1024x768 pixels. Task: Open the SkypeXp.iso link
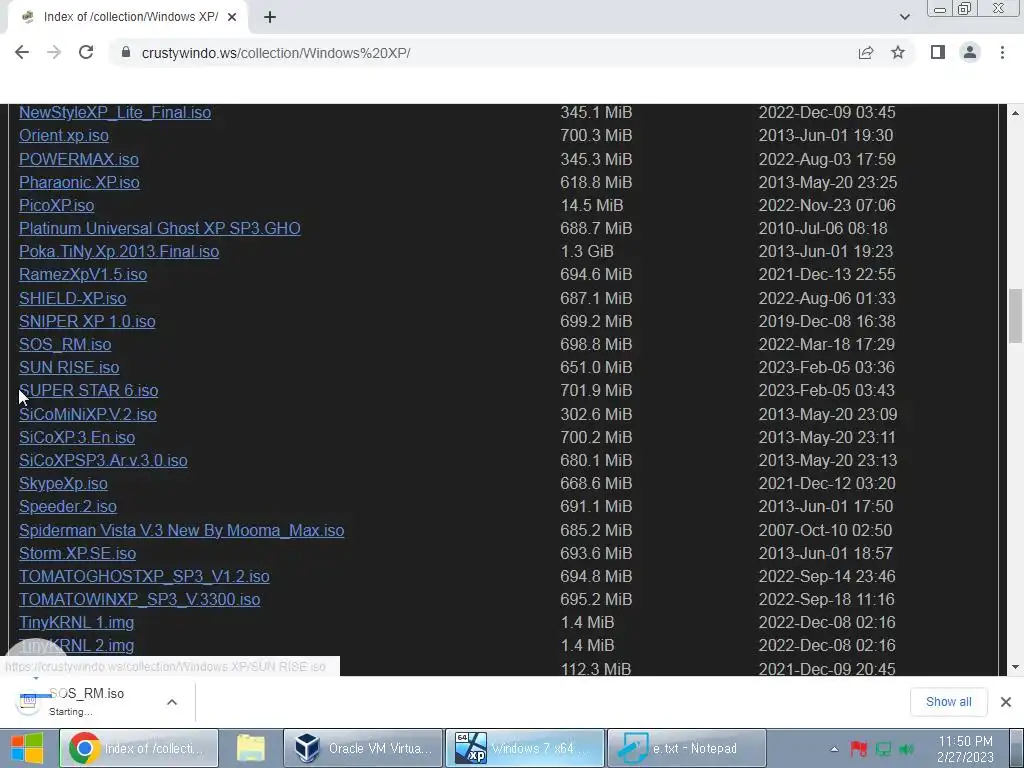click(63, 483)
